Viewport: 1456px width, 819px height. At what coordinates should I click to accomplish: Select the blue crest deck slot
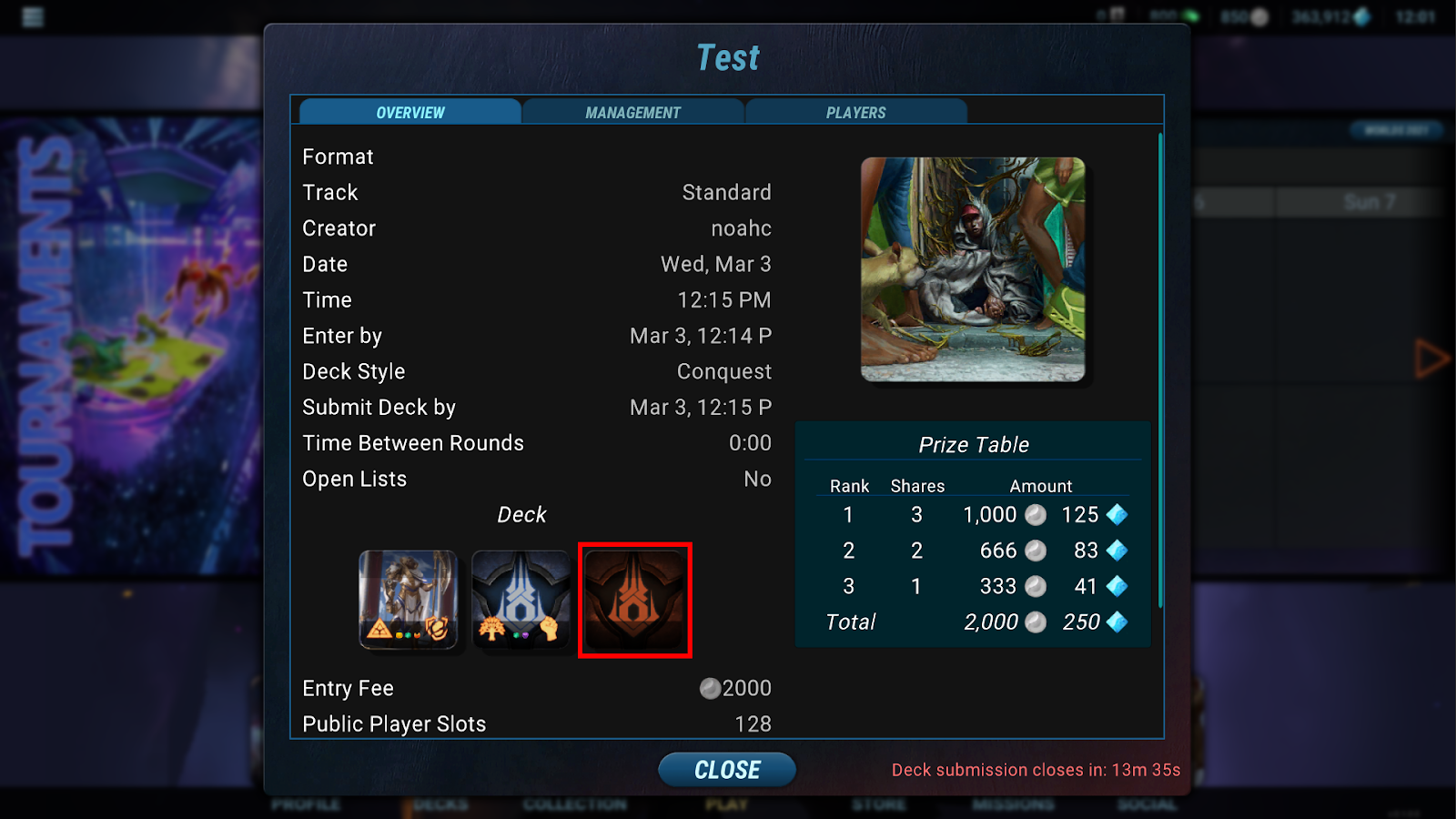(x=521, y=600)
